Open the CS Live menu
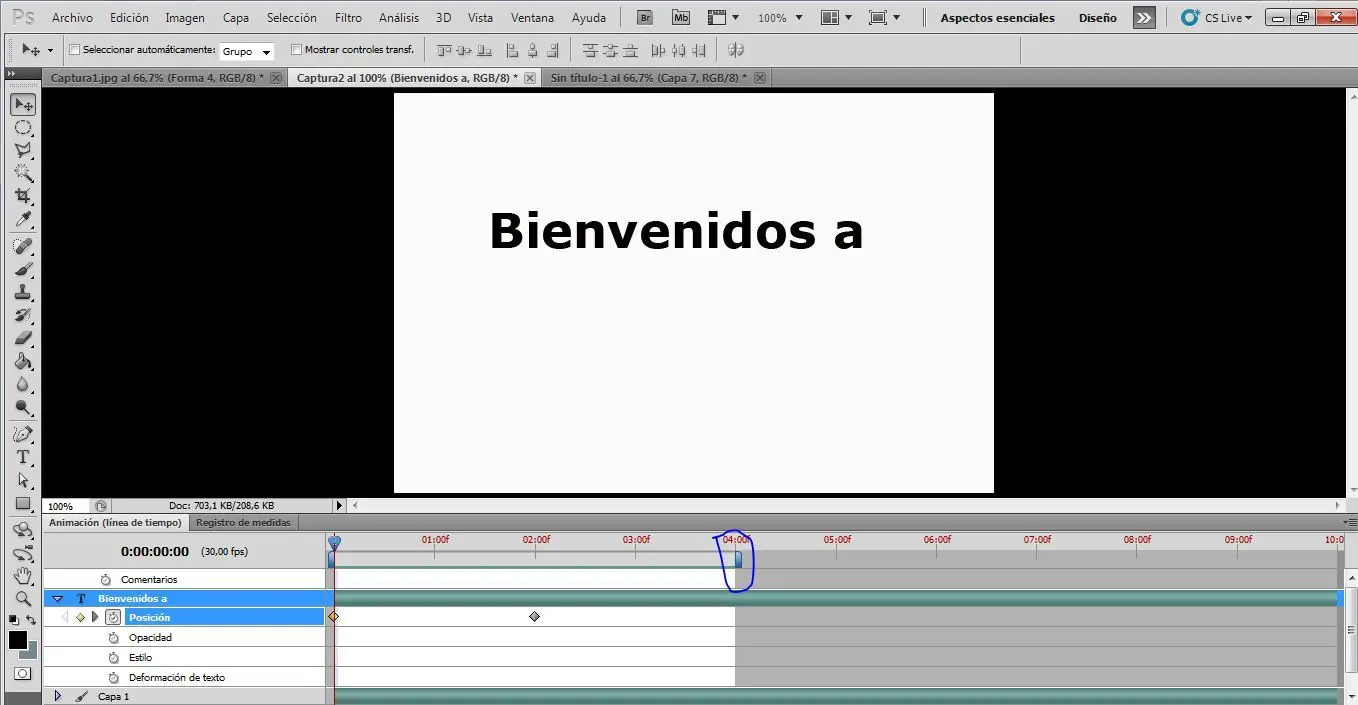The height and width of the screenshot is (705, 1358). point(1217,18)
